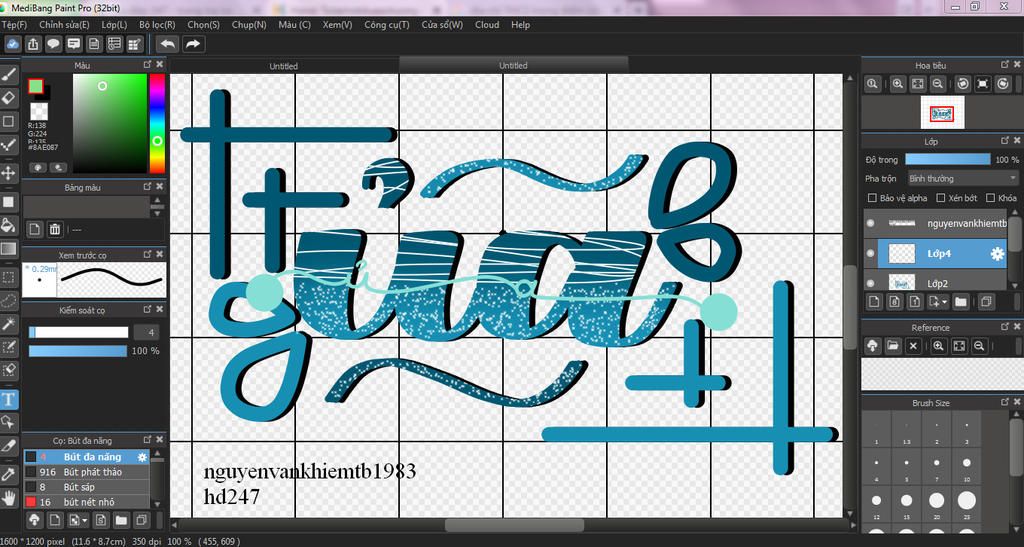Viewport: 1024px width, 547px height.
Task: Switch to the first Untitled tab
Action: coord(283,66)
